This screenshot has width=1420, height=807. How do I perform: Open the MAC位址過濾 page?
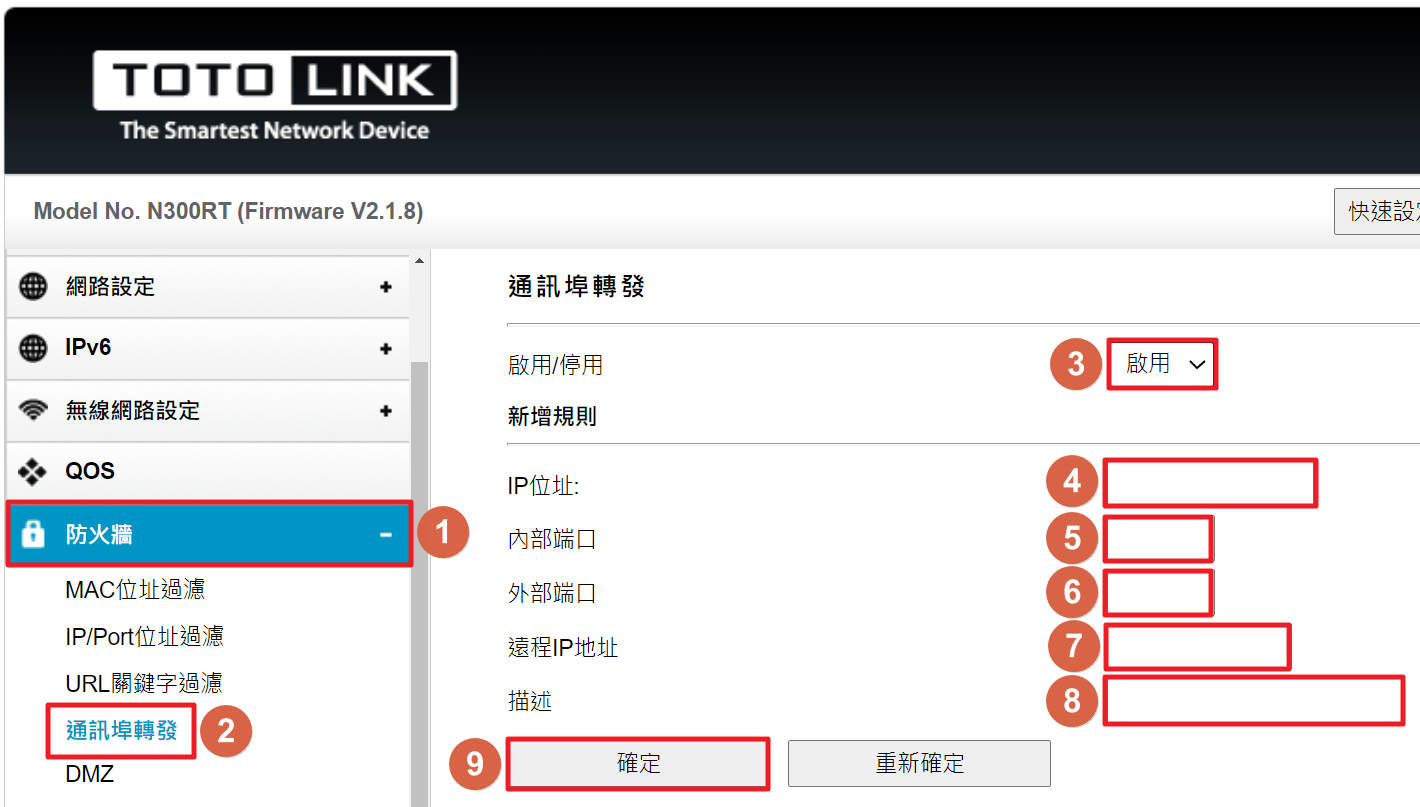[x=135, y=589]
